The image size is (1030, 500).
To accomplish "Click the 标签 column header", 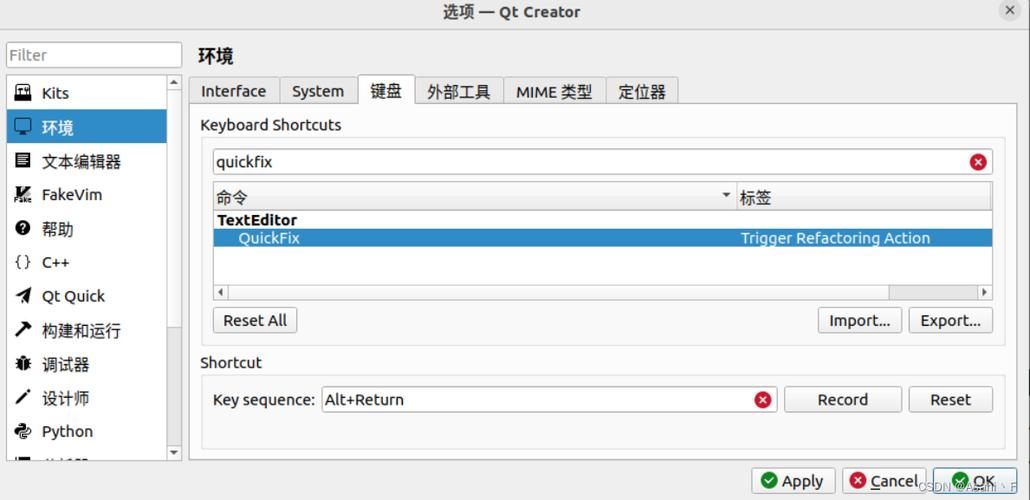I will [x=864, y=196].
